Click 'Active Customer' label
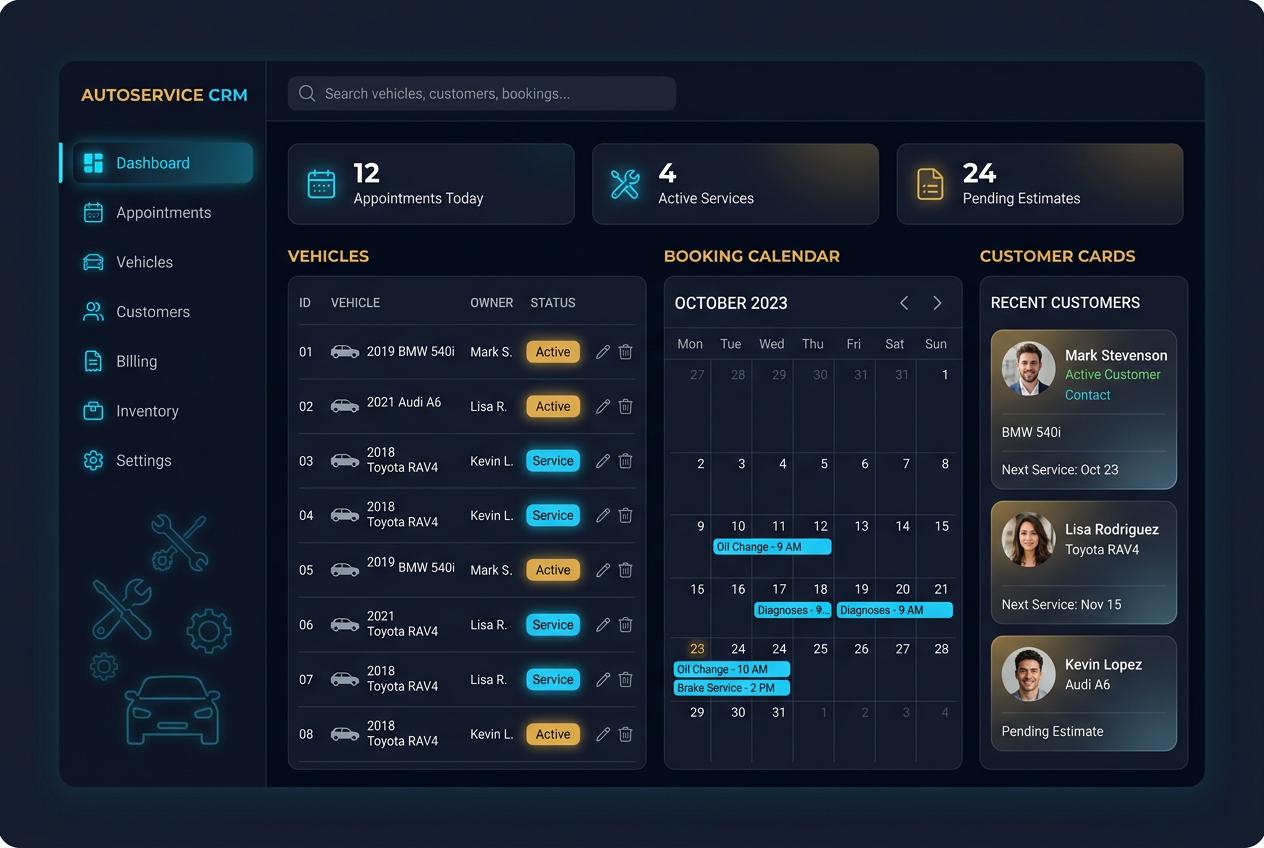 click(x=1113, y=375)
